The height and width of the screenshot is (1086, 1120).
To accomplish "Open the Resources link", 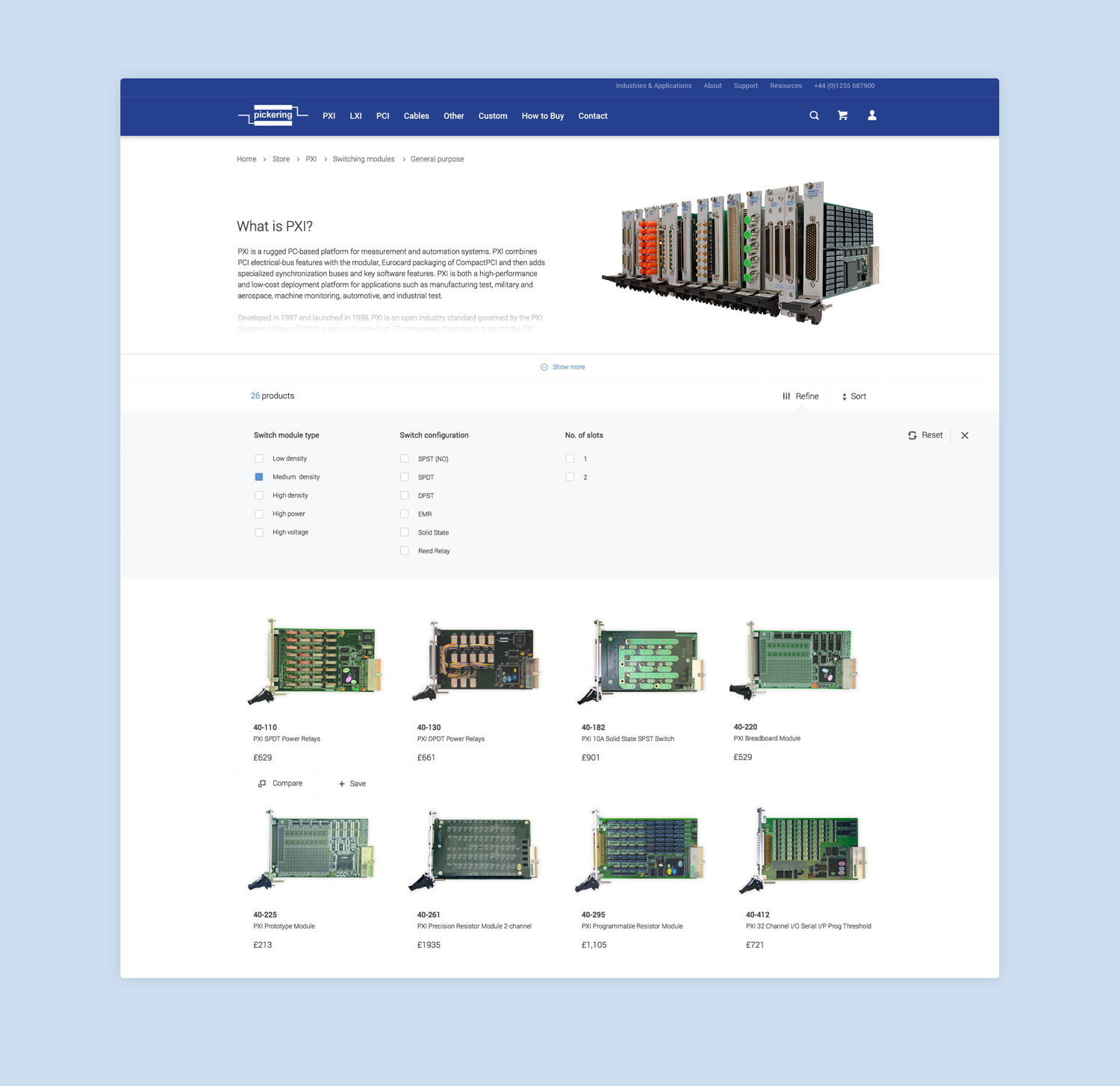I will [x=785, y=86].
